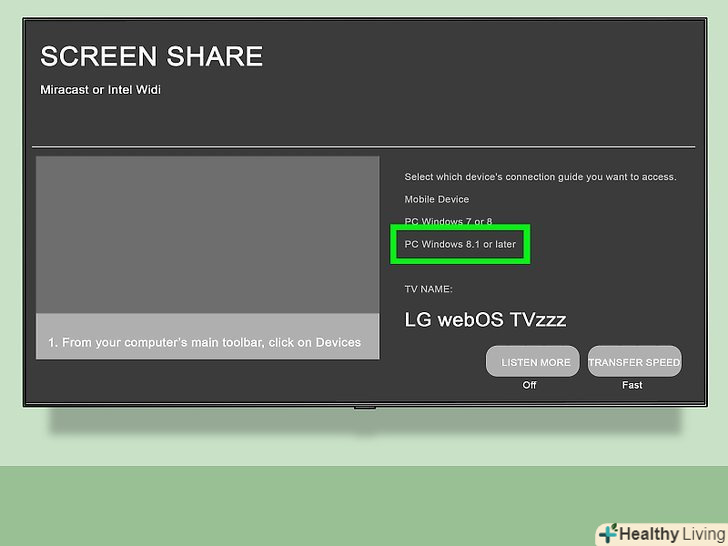Select the Mobile Device connection guide
This screenshot has height=546, width=728.
[436, 199]
